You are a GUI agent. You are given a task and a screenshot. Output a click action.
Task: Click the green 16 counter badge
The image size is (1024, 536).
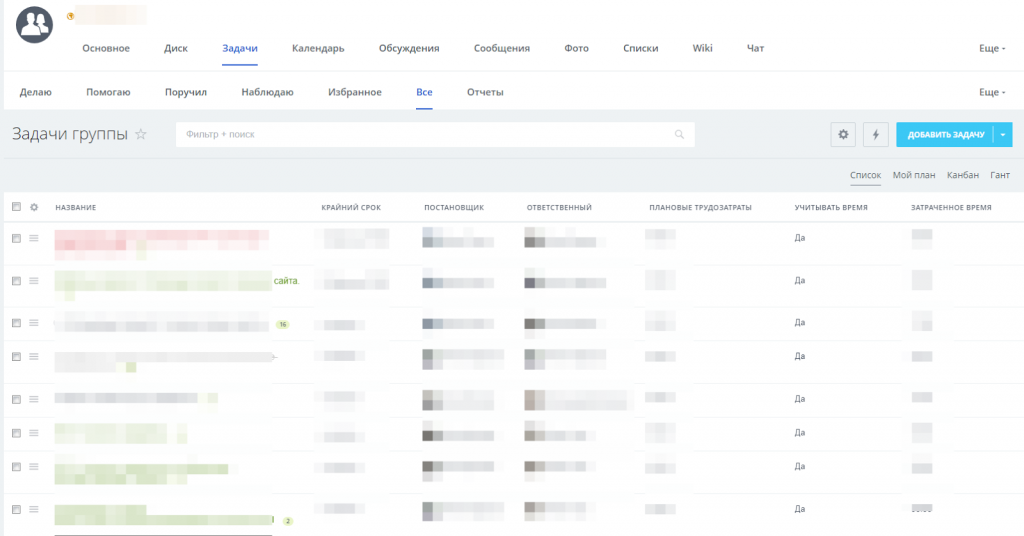point(283,324)
